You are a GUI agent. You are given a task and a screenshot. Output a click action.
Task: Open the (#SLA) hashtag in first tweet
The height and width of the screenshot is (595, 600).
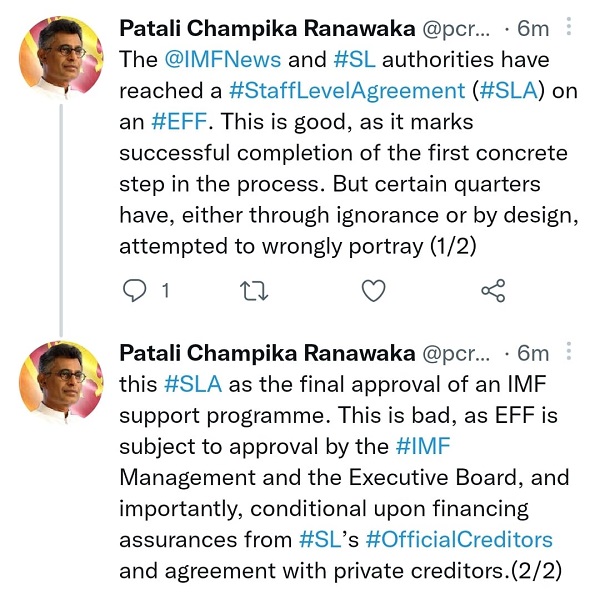508,91
